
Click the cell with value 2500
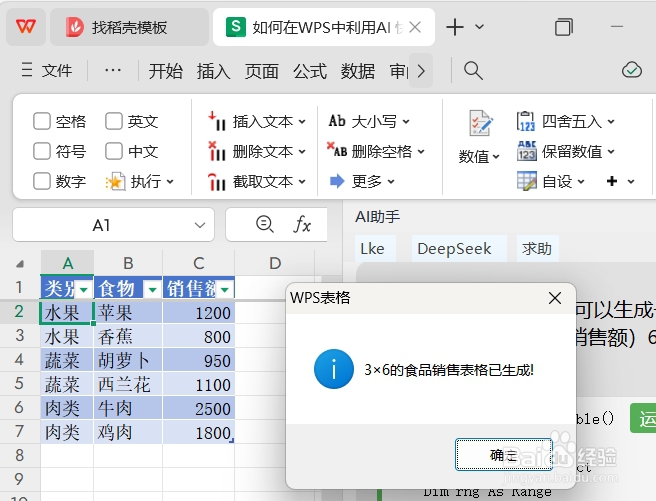coord(198,408)
